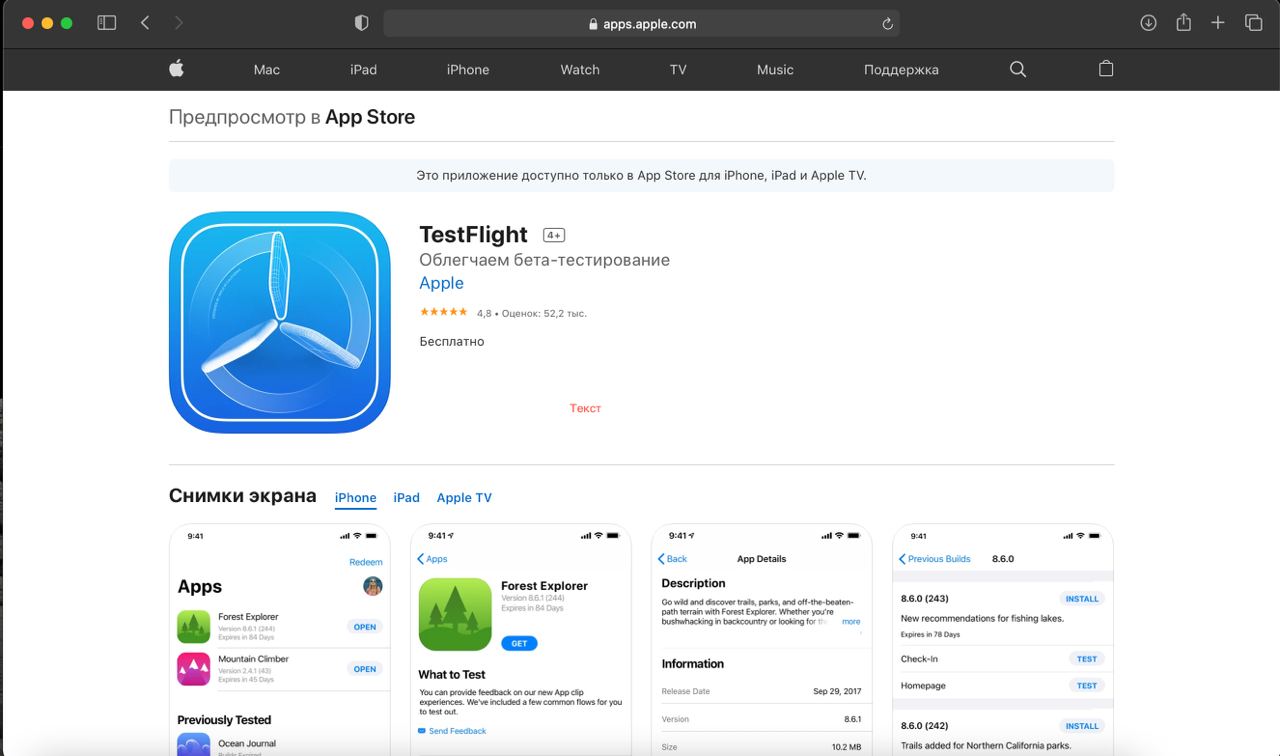Click the rating text 4,8 • Оценок: 52,2 тыс.
The height and width of the screenshot is (756, 1280).
[x=531, y=313]
